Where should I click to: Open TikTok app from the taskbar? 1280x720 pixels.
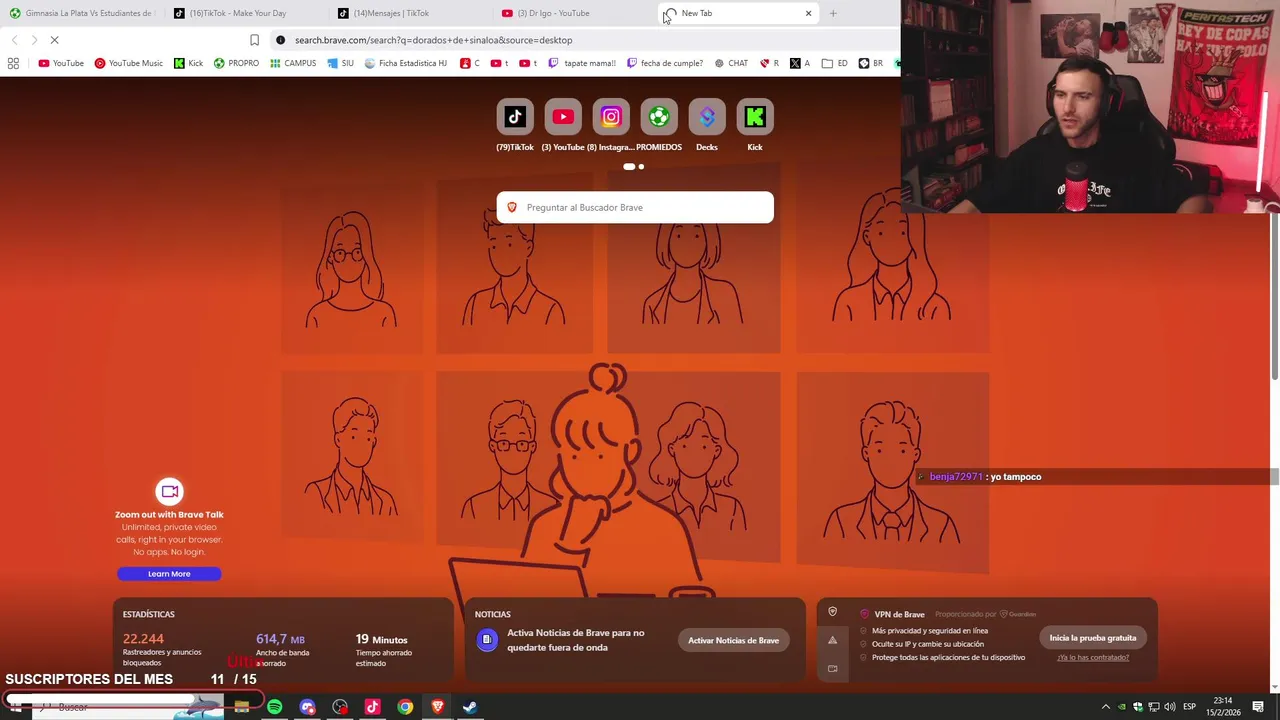372,707
